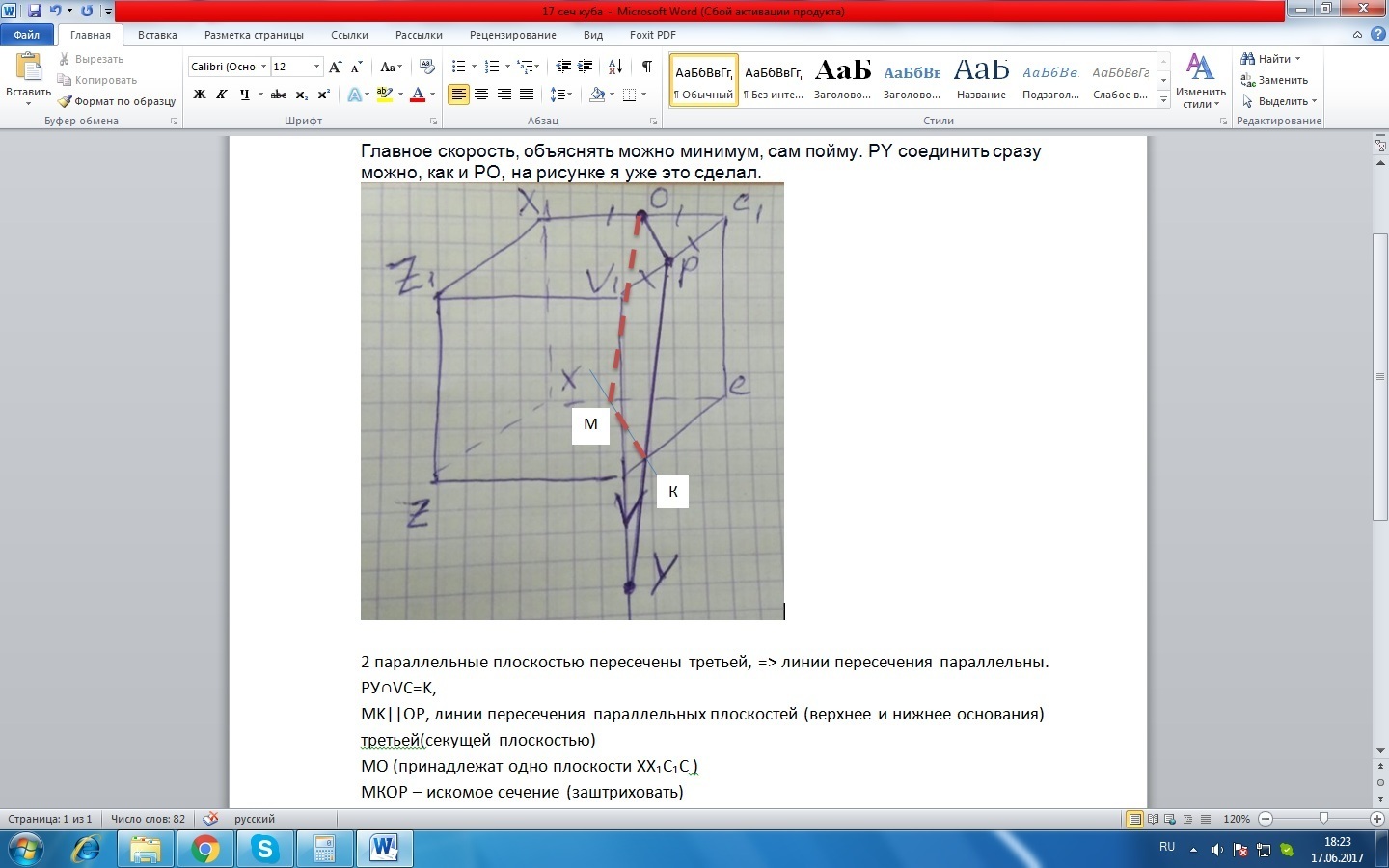1389x868 pixels.
Task: Select Align Right paragraph alignment
Action: tap(504, 95)
